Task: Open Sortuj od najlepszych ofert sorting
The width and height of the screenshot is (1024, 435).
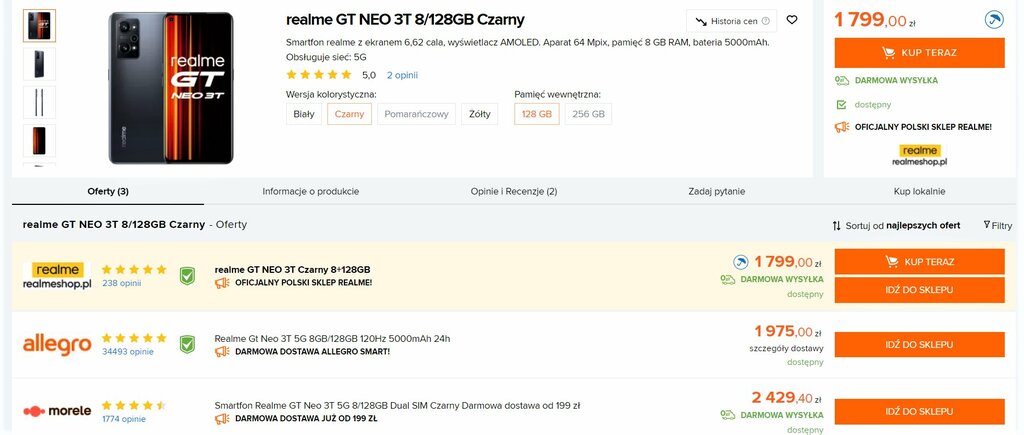Action: pos(896,225)
